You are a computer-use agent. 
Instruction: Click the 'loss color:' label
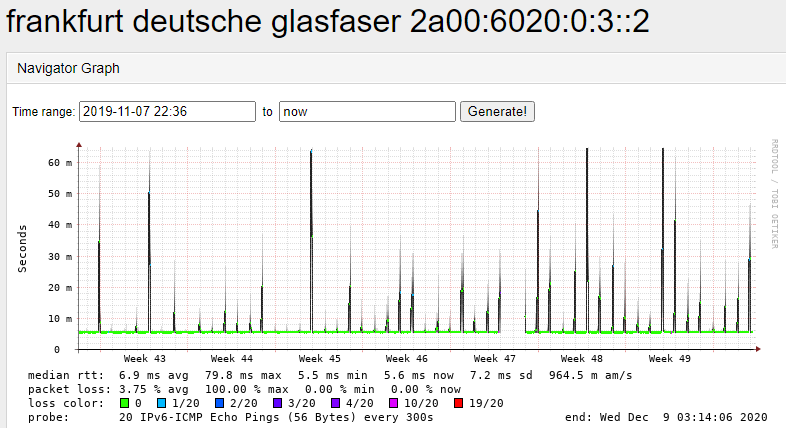[x=66, y=403]
